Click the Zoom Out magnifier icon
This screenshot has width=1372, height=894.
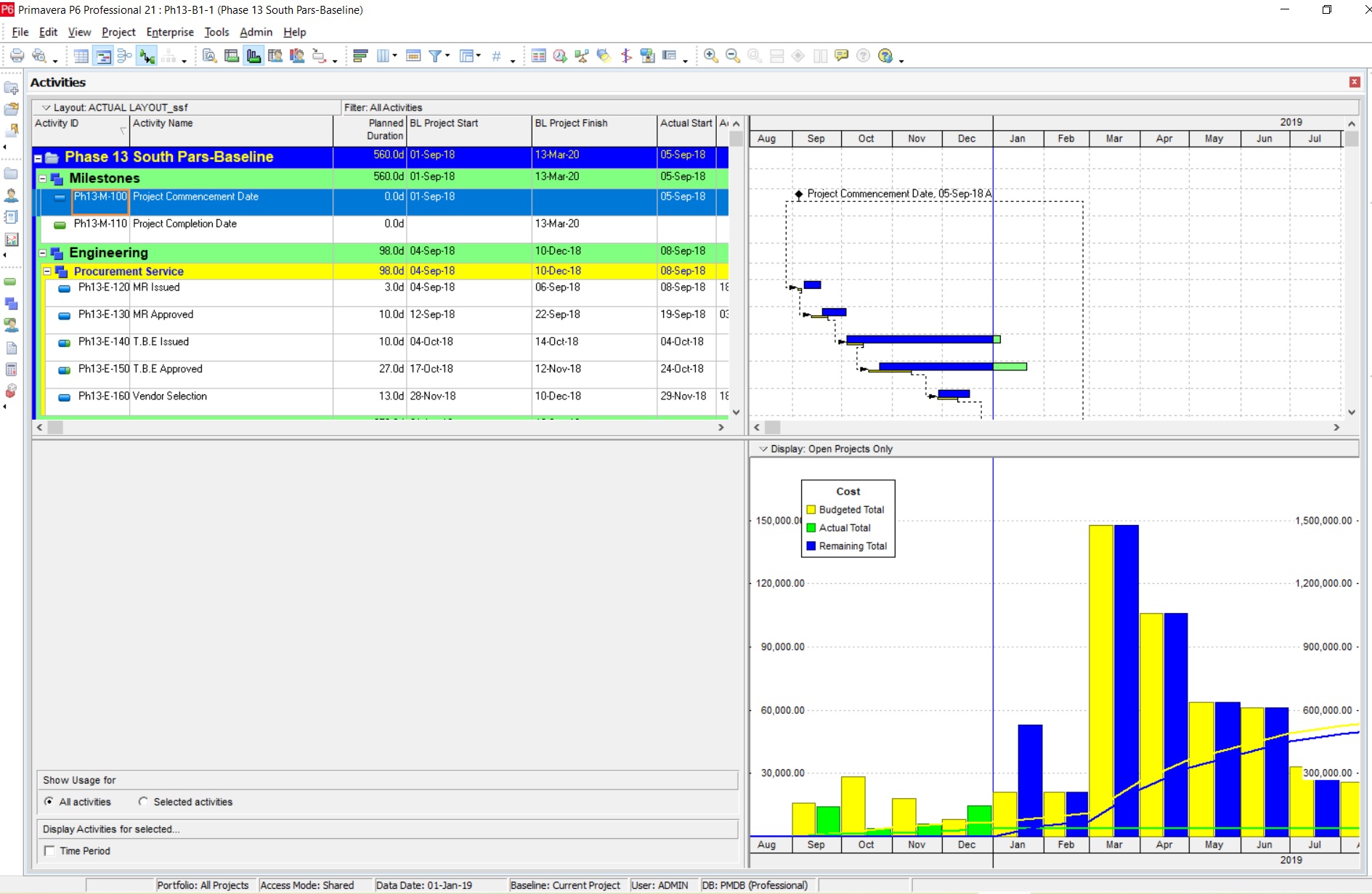733,56
